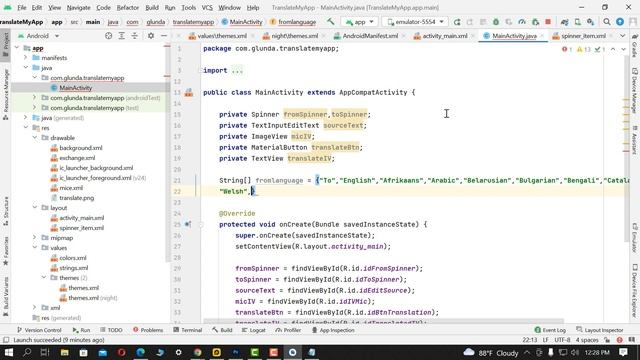Viewport: 640px width, 360px height.
Task: Expand the manifests folder
Action: [x=26, y=58]
